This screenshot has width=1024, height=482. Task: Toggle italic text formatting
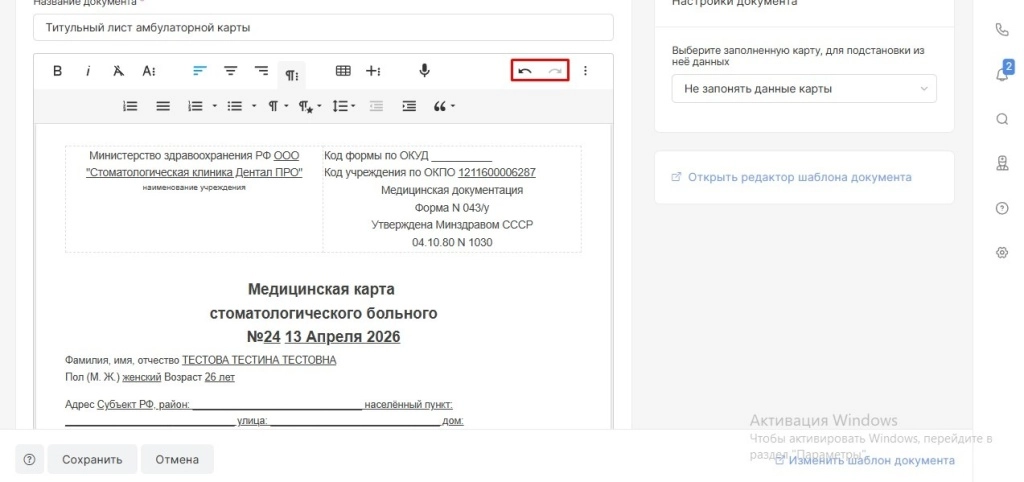pyautogui.click(x=88, y=71)
